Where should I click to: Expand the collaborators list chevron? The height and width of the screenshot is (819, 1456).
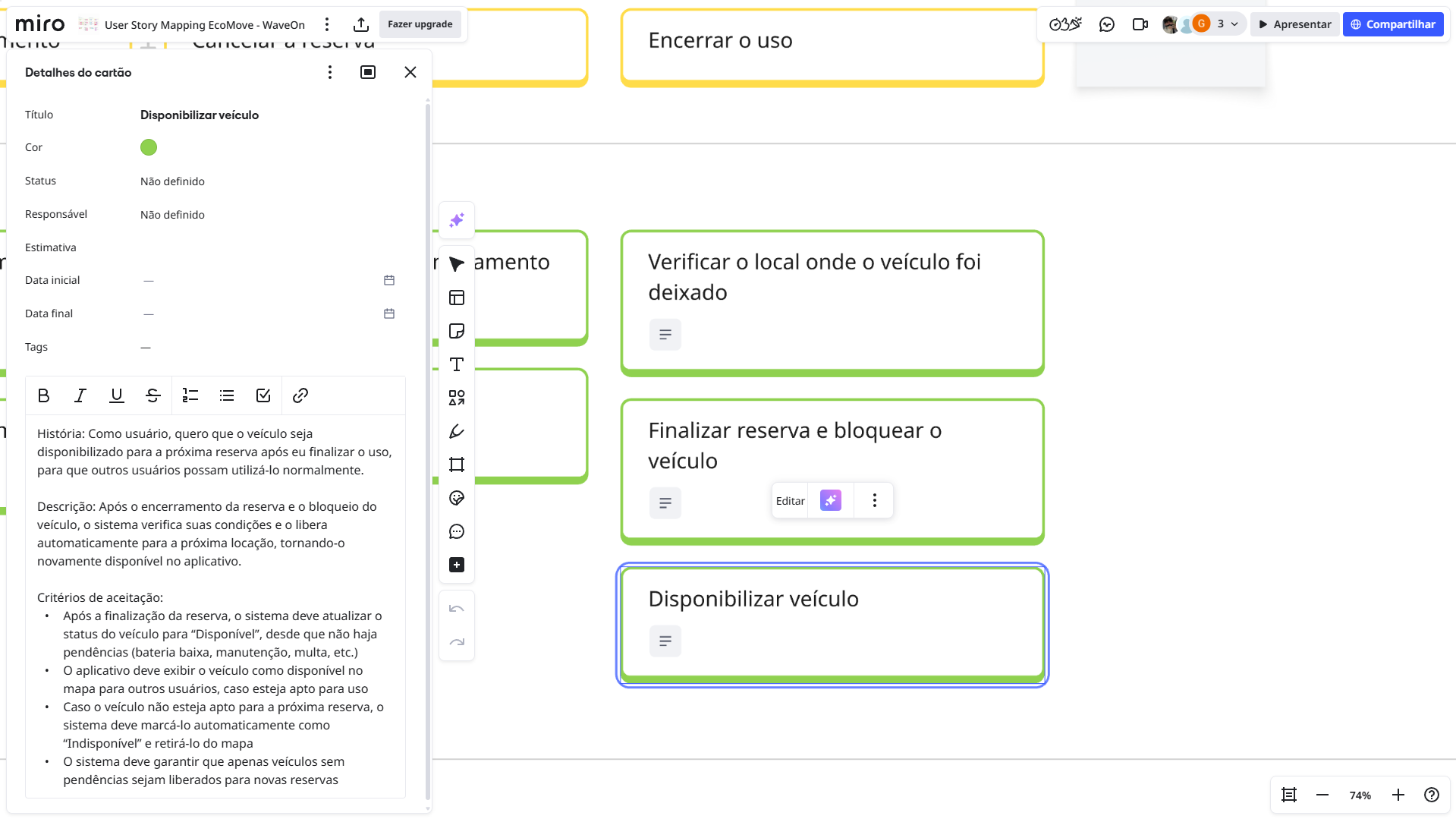(1234, 24)
